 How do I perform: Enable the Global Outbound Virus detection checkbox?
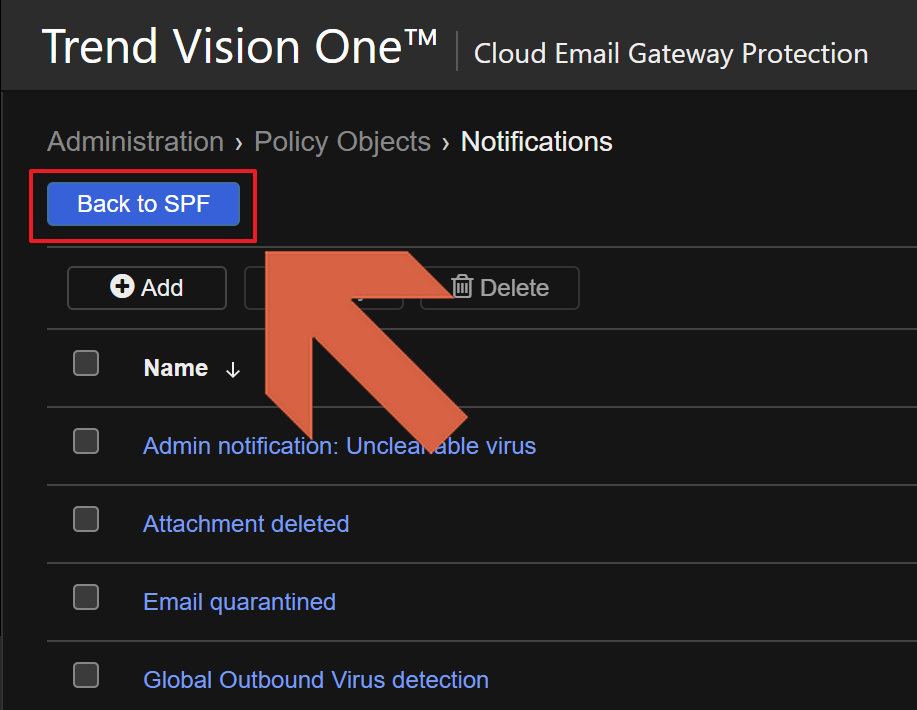(86, 675)
